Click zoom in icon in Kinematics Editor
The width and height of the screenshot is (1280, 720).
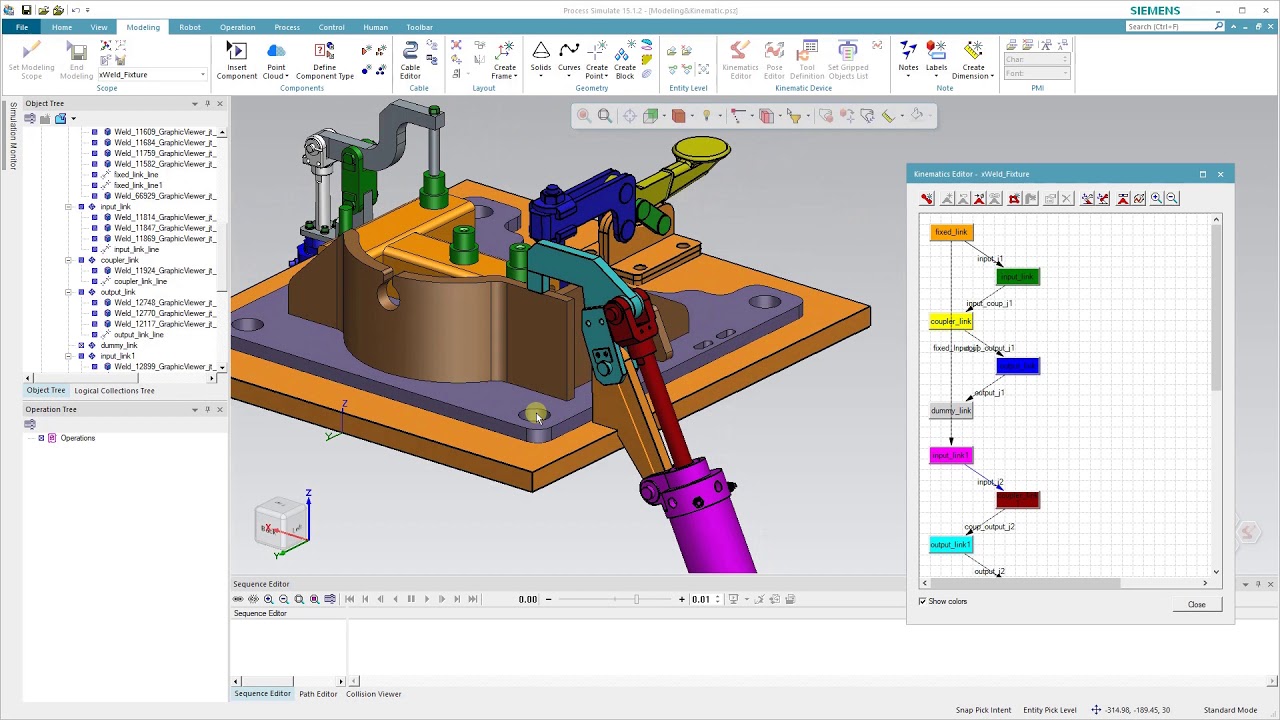(1156, 199)
